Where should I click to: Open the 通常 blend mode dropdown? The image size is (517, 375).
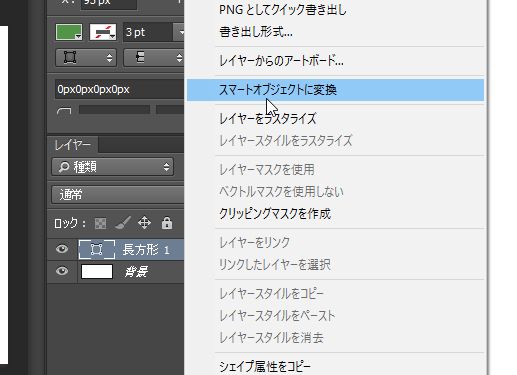point(118,195)
